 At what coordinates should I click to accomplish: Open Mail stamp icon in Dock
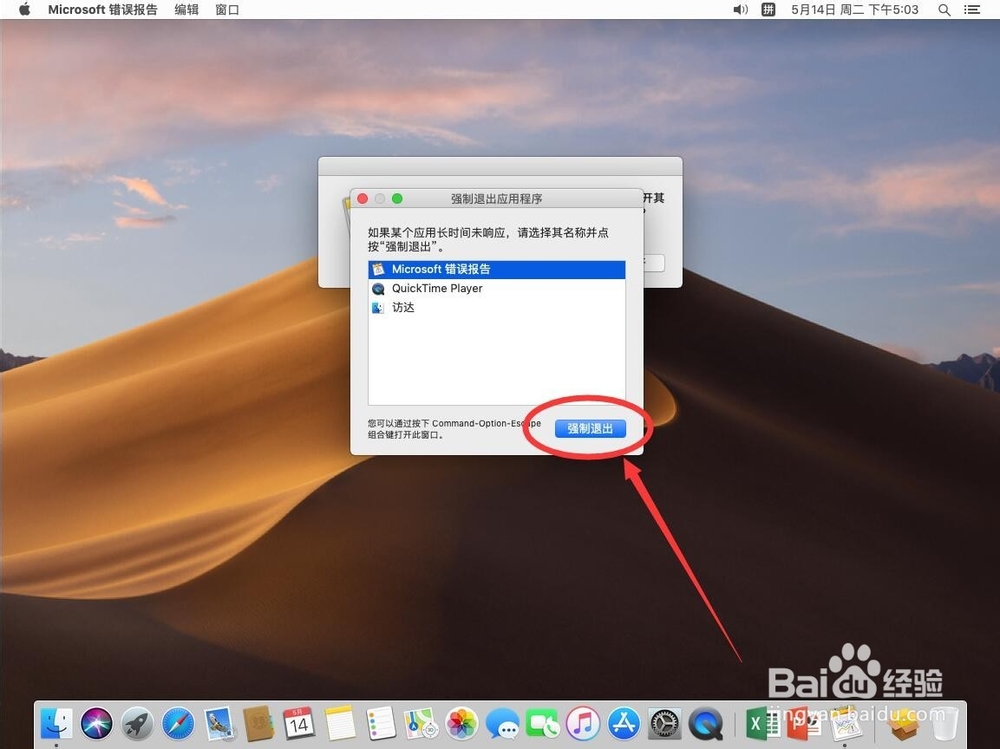point(219,724)
